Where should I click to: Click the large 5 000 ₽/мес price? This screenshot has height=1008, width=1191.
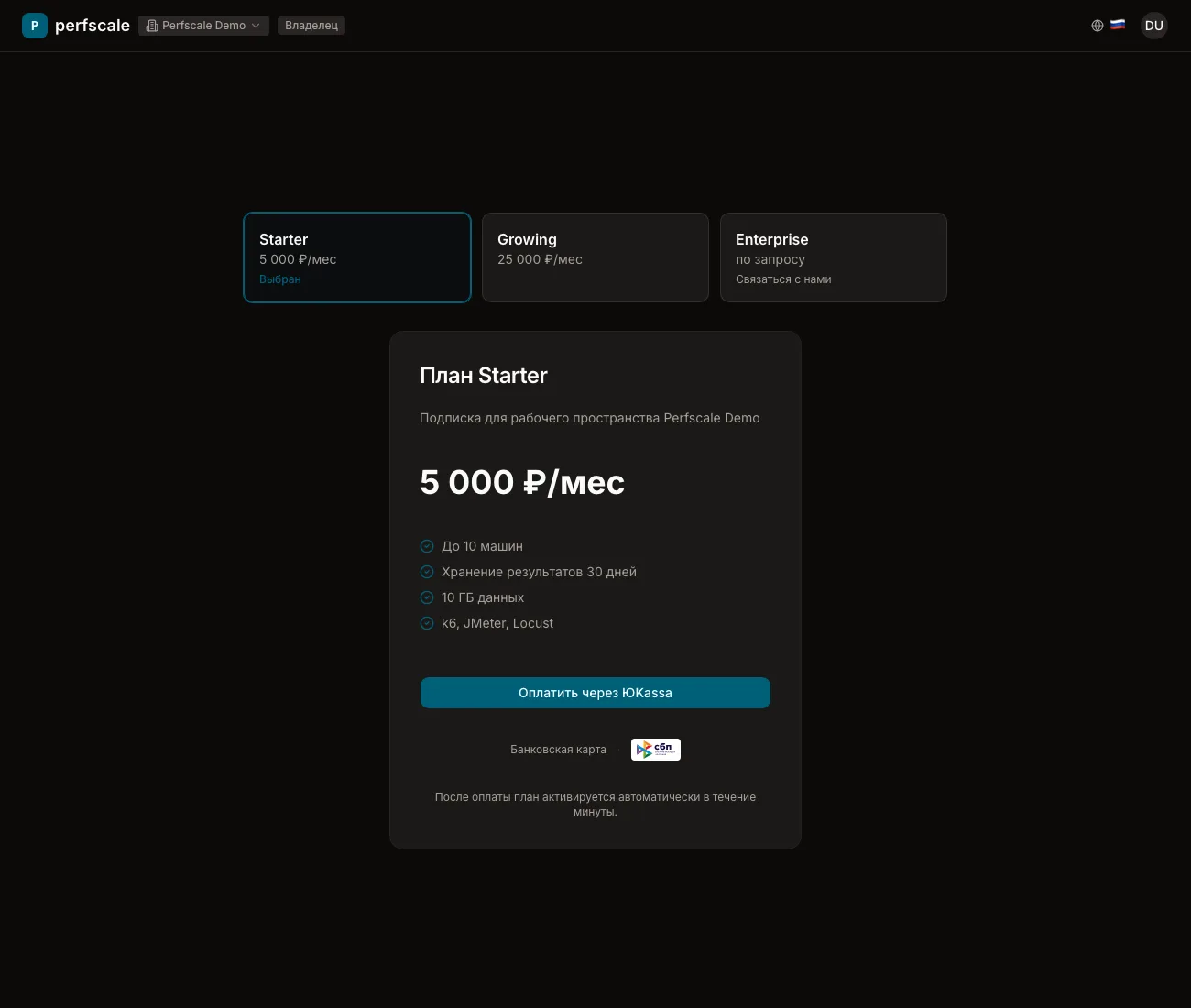[x=522, y=482]
